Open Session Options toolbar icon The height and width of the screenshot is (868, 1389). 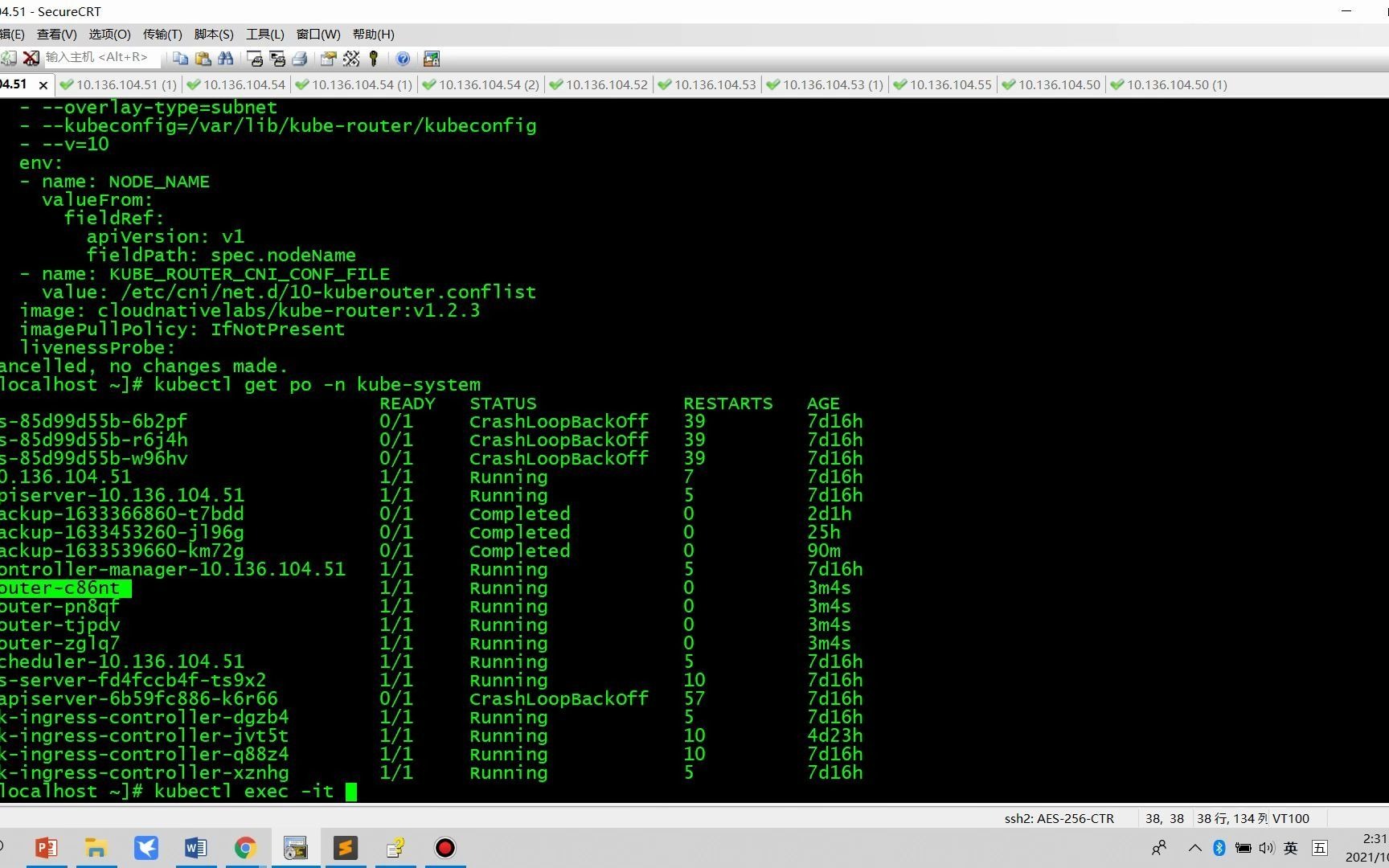(x=328, y=58)
